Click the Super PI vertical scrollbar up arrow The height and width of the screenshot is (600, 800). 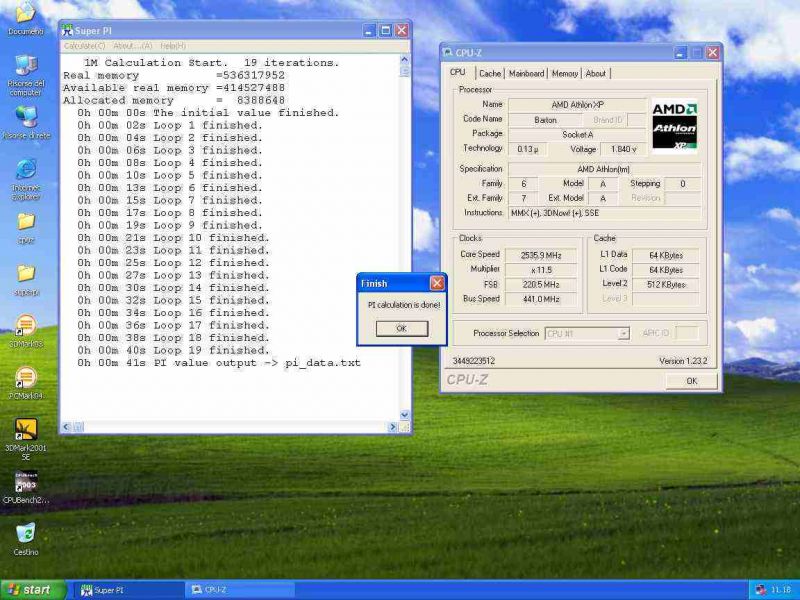click(x=405, y=60)
